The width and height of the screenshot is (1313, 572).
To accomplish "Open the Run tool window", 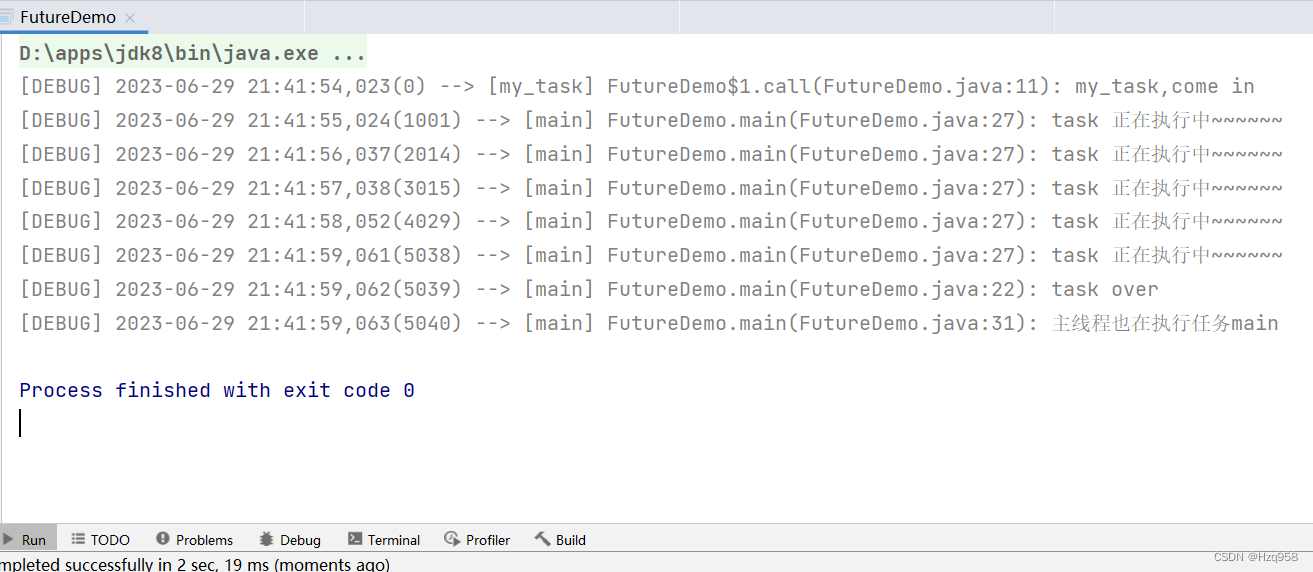I will click(26, 539).
